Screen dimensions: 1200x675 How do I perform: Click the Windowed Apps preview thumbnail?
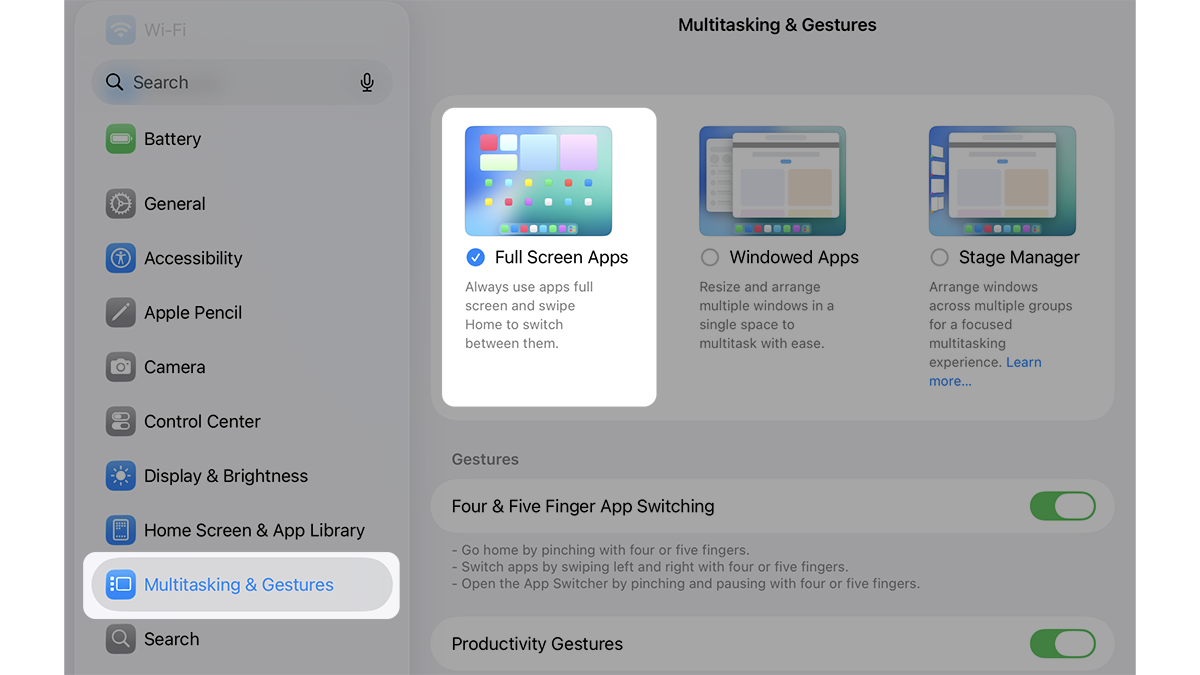point(772,181)
